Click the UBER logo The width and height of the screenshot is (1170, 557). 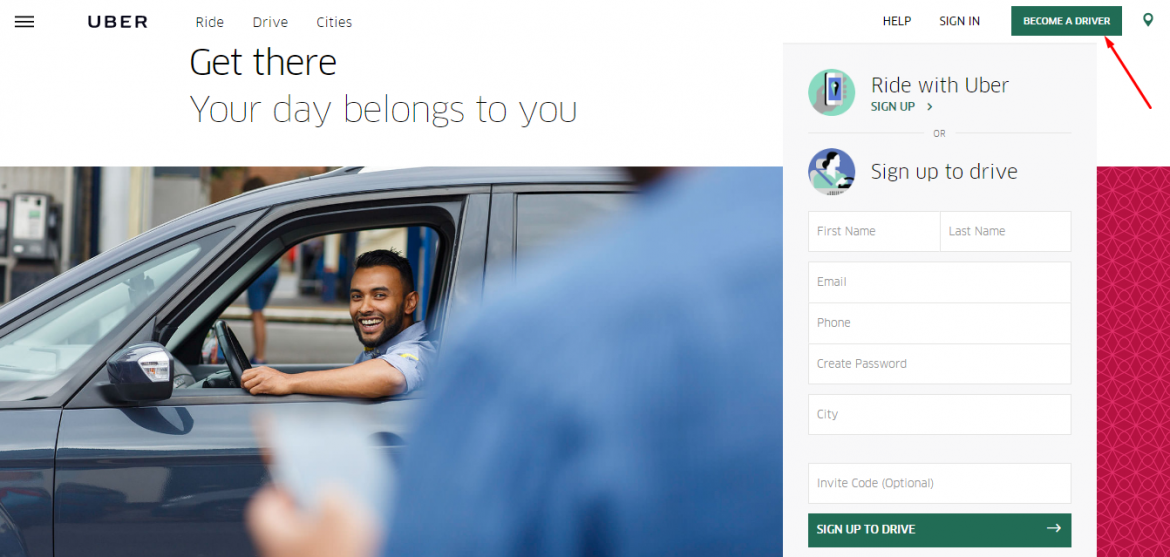[118, 22]
